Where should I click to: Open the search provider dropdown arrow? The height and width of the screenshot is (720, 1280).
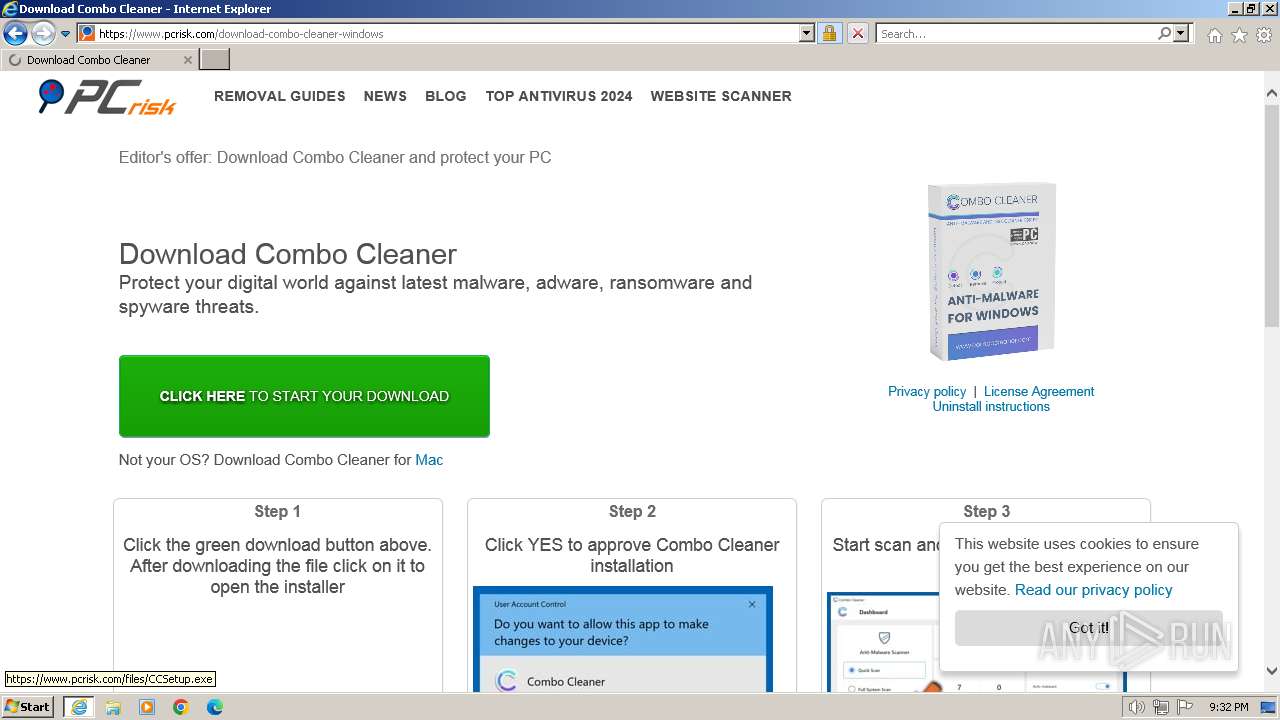[1181, 33]
